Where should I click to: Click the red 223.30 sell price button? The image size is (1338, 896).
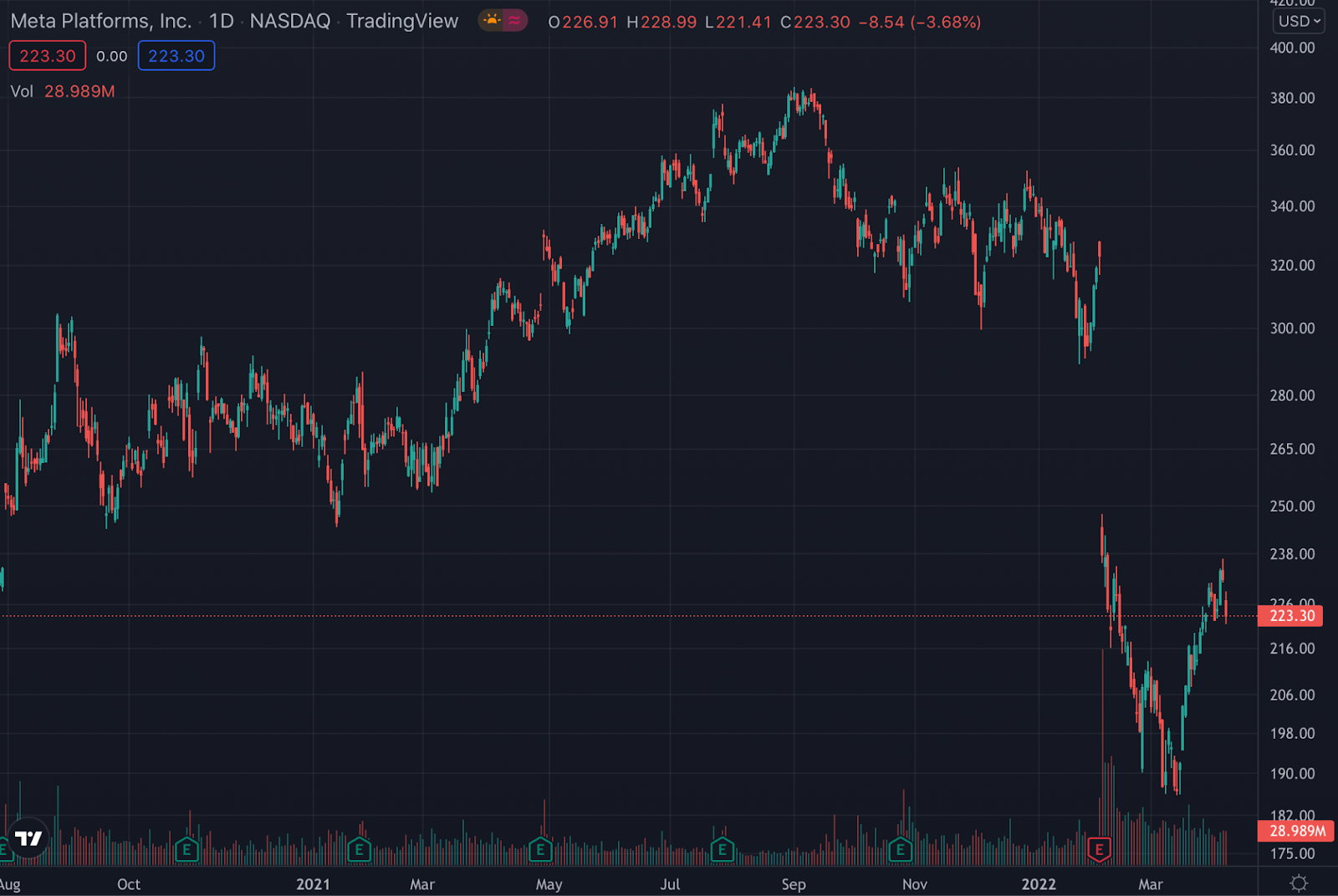48,56
